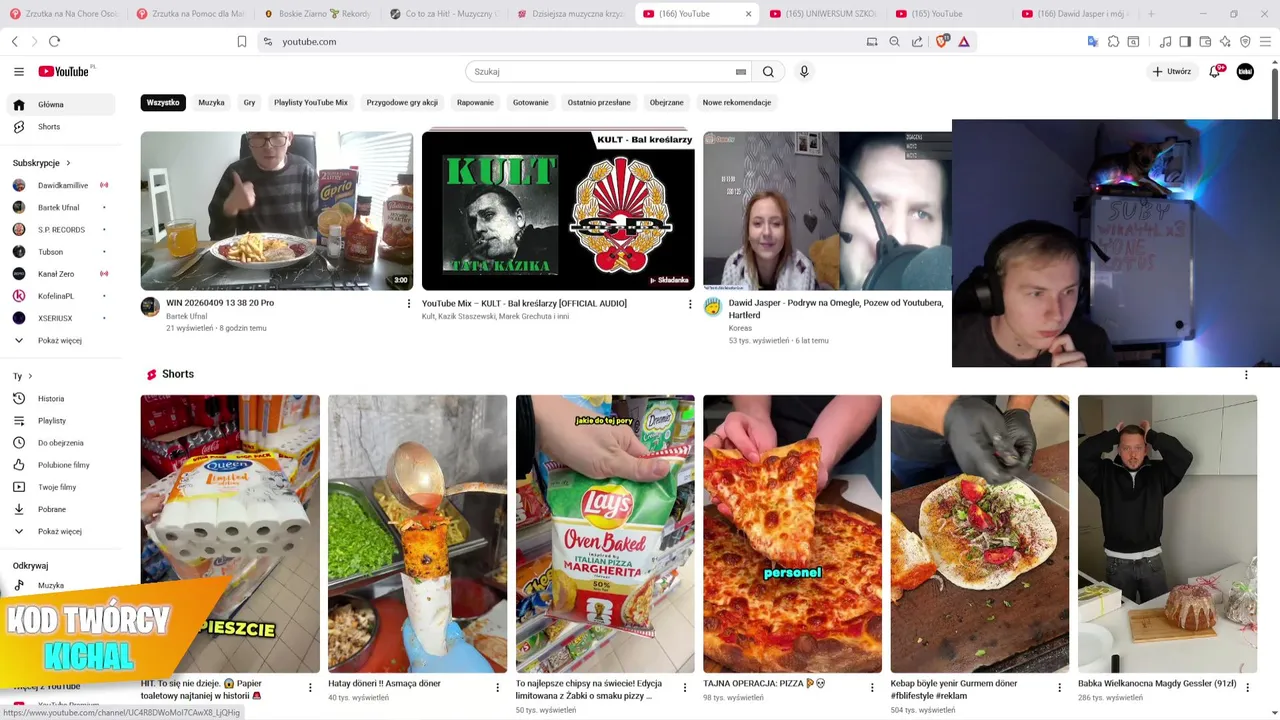Open the Lay's Oven Baked Margherita short thumbnail
This screenshot has width=1280, height=720.
point(605,534)
